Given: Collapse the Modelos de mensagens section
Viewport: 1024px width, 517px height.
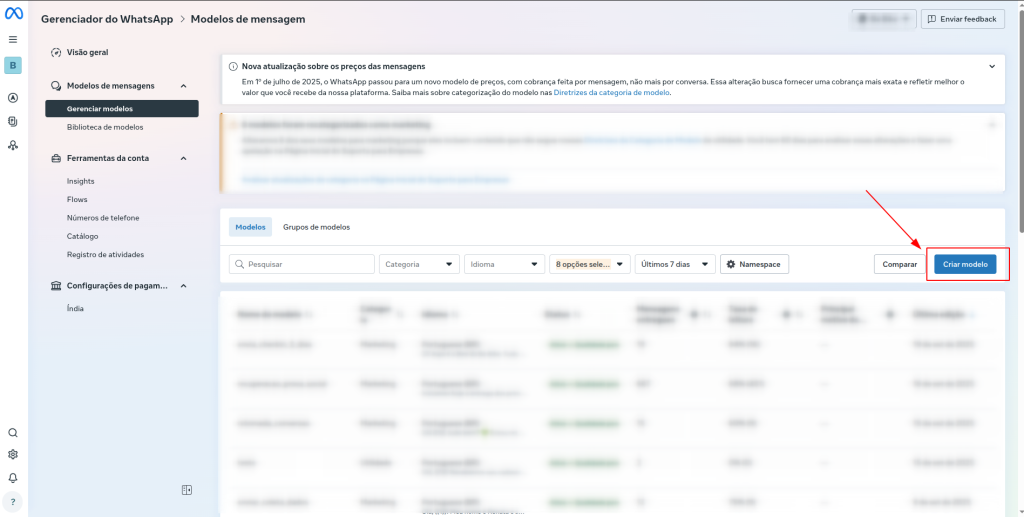Looking at the screenshot, I should tap(183, 86).
